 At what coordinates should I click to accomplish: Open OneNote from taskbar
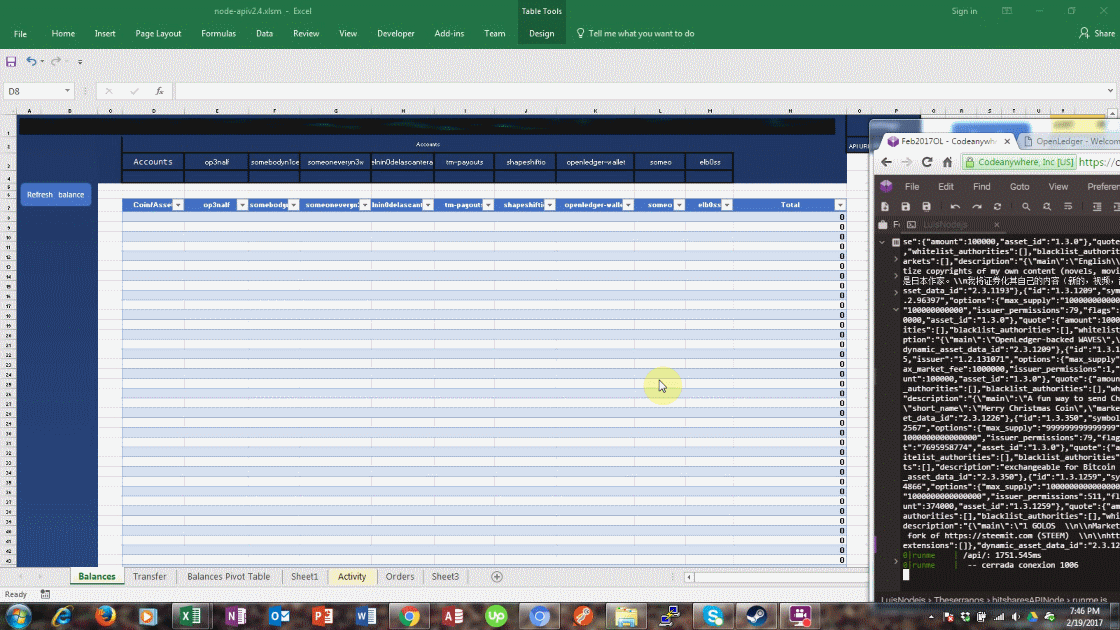235,616
